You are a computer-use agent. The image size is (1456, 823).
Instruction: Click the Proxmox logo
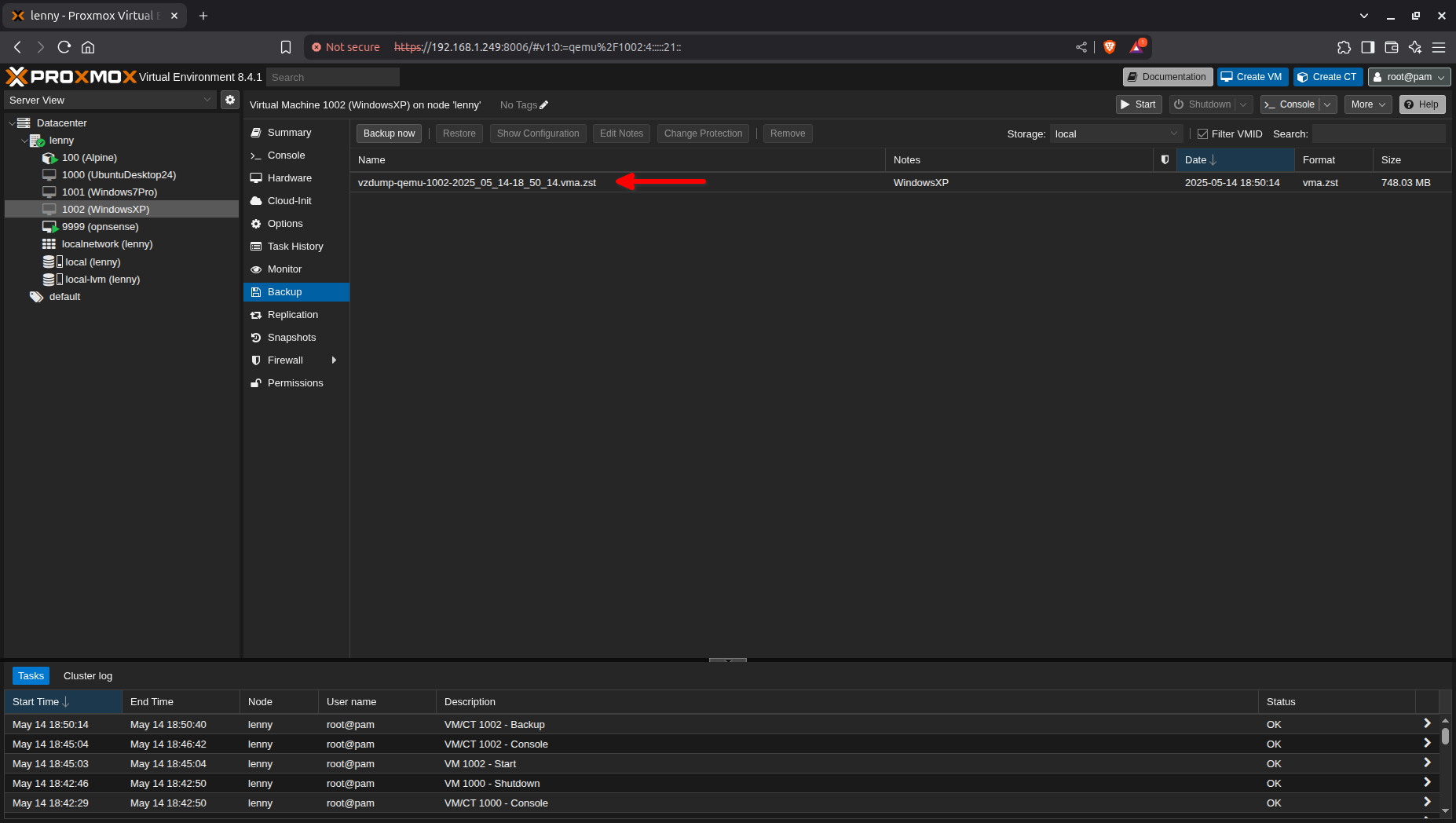click(x=71, y=76)
